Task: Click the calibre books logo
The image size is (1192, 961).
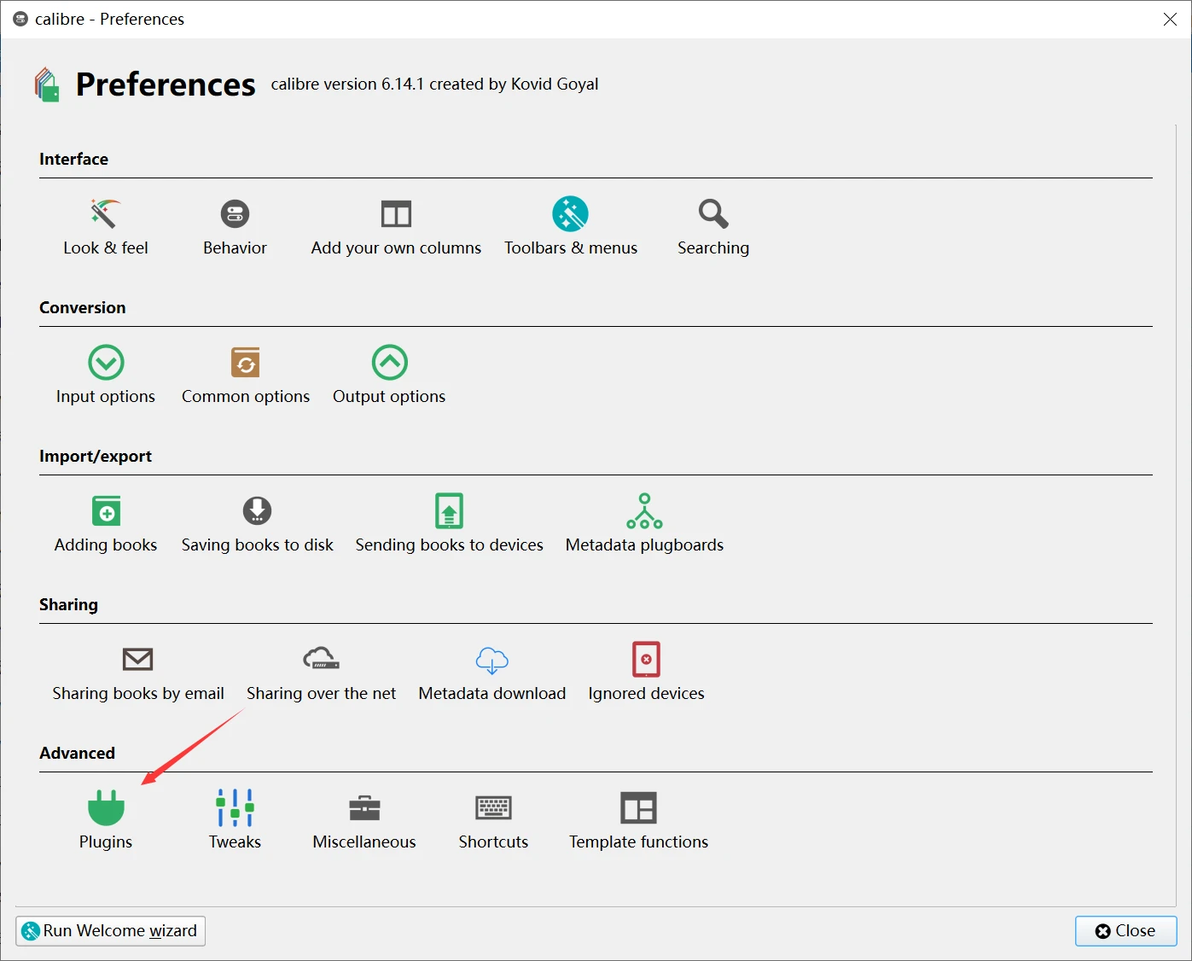Action: tap(47, 84)
